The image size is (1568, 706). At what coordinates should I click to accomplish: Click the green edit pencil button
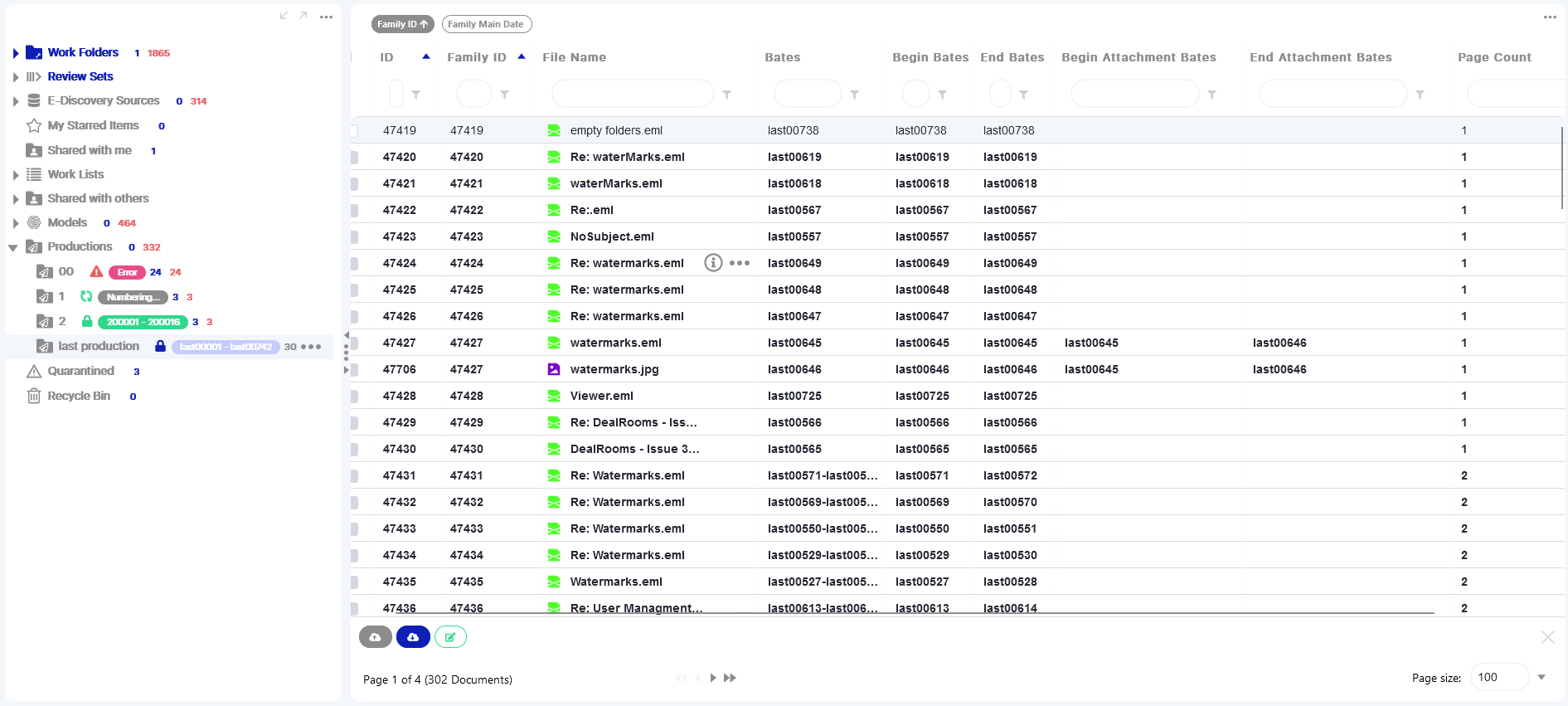coord(450,637)
